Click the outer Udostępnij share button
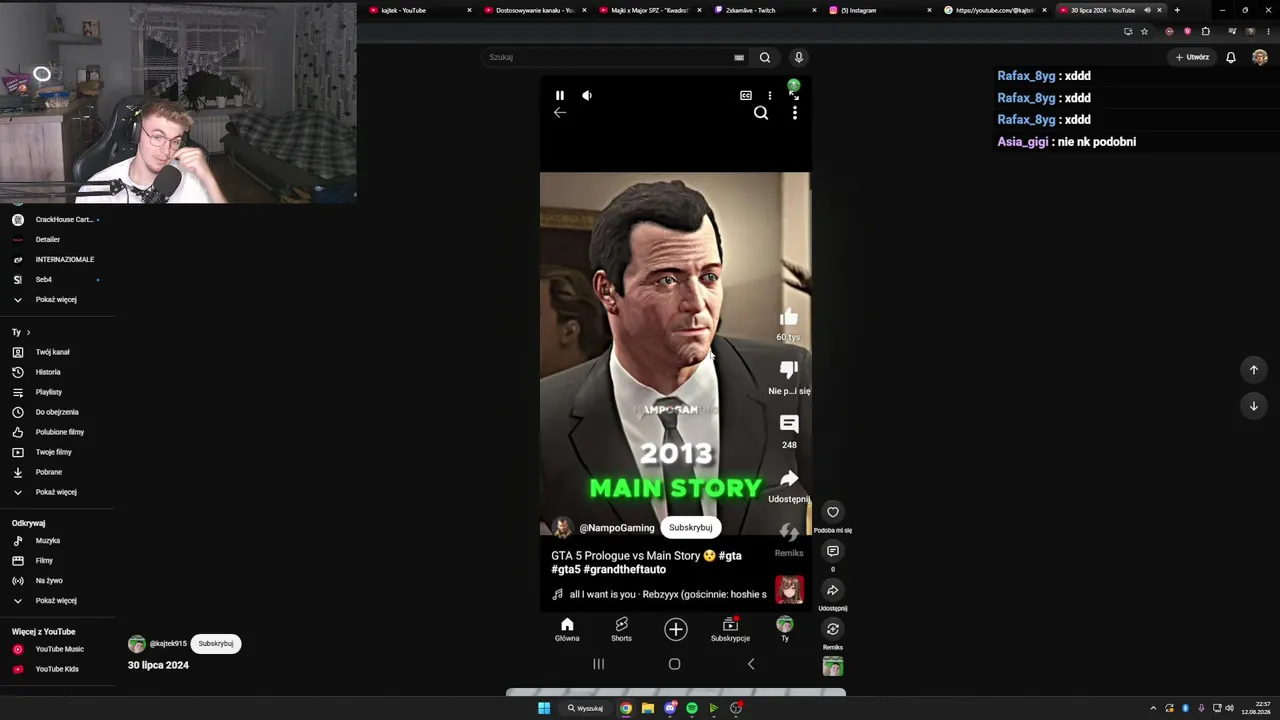This screenshot has width=1280, height=720. tap(832, 590)
